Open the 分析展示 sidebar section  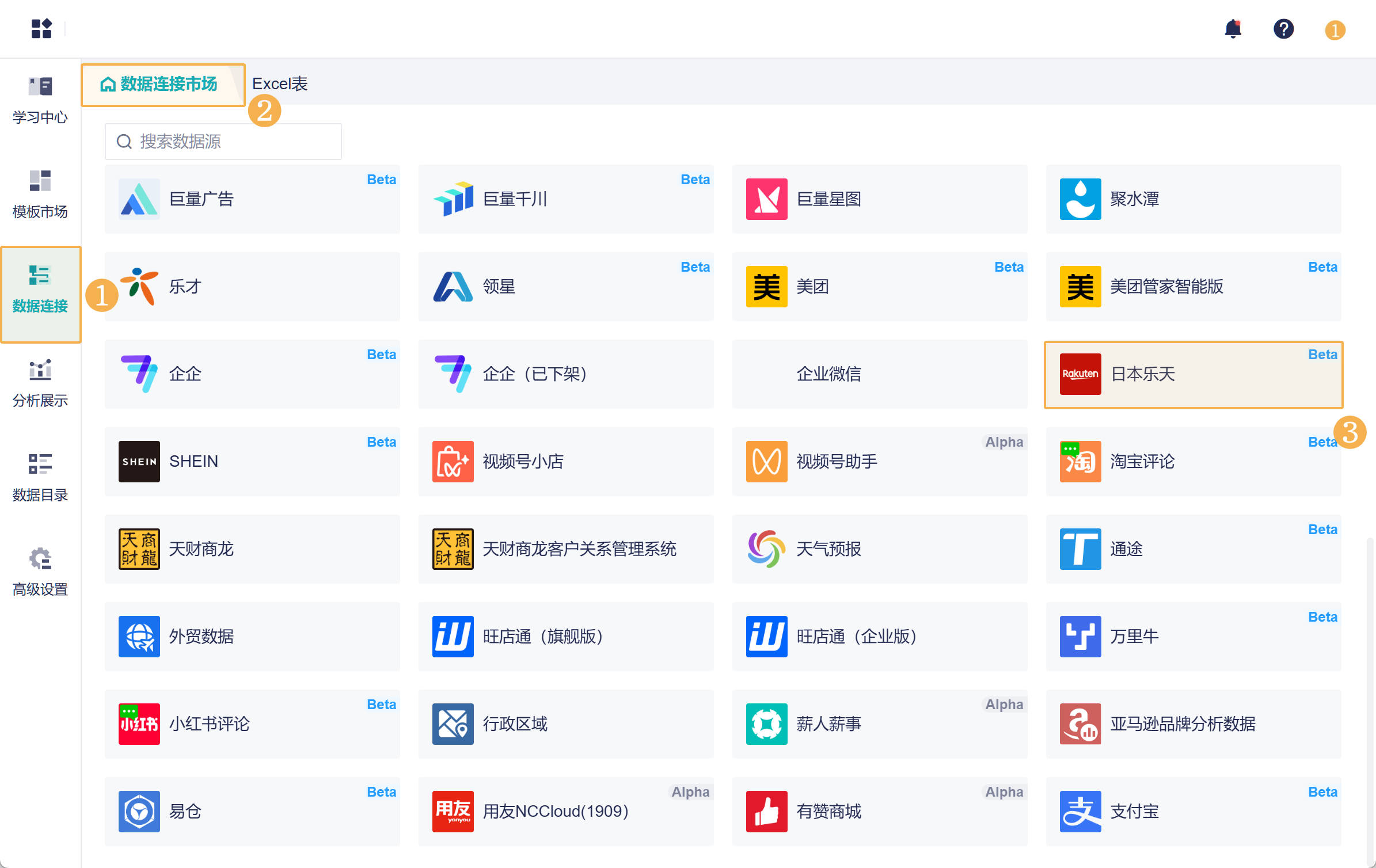click(40, 383)
